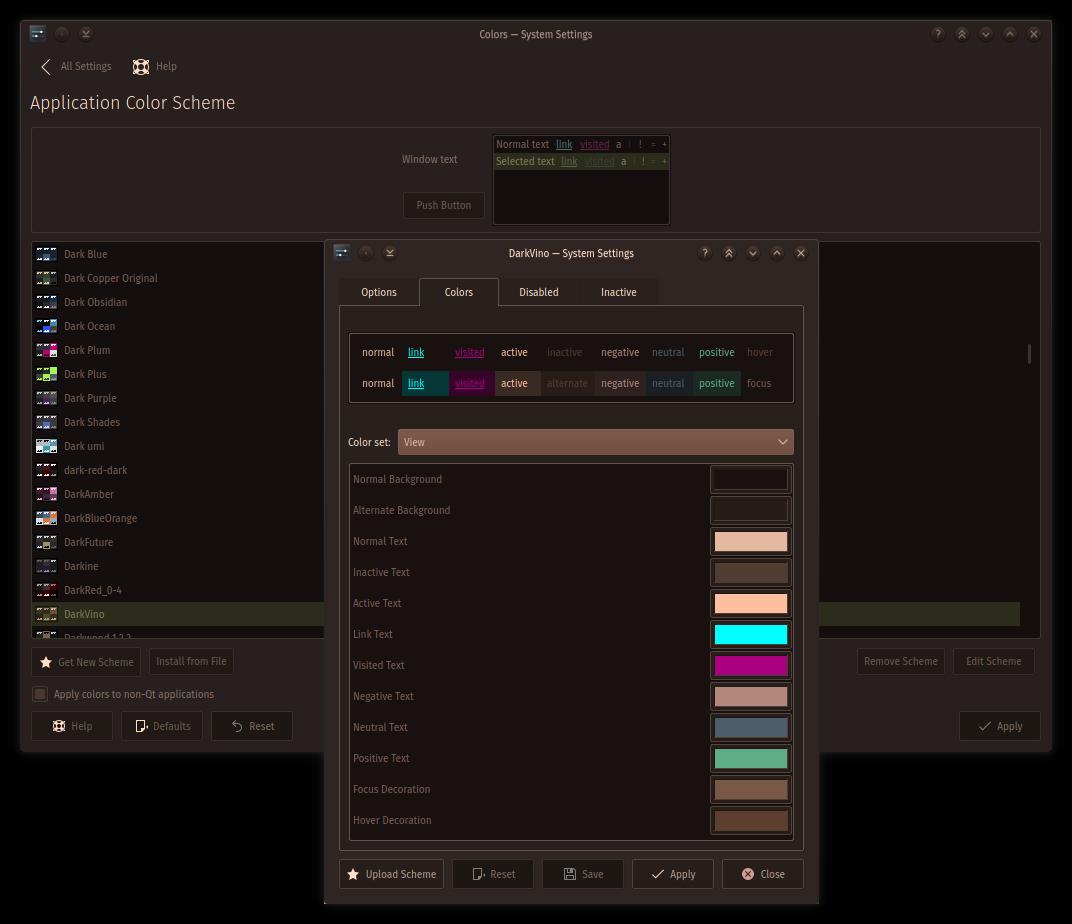Image resolution: width=1072 pixels, height=924 pixels.
Task: Click the DarkVino scheme icon
Action: coord(46,614)
